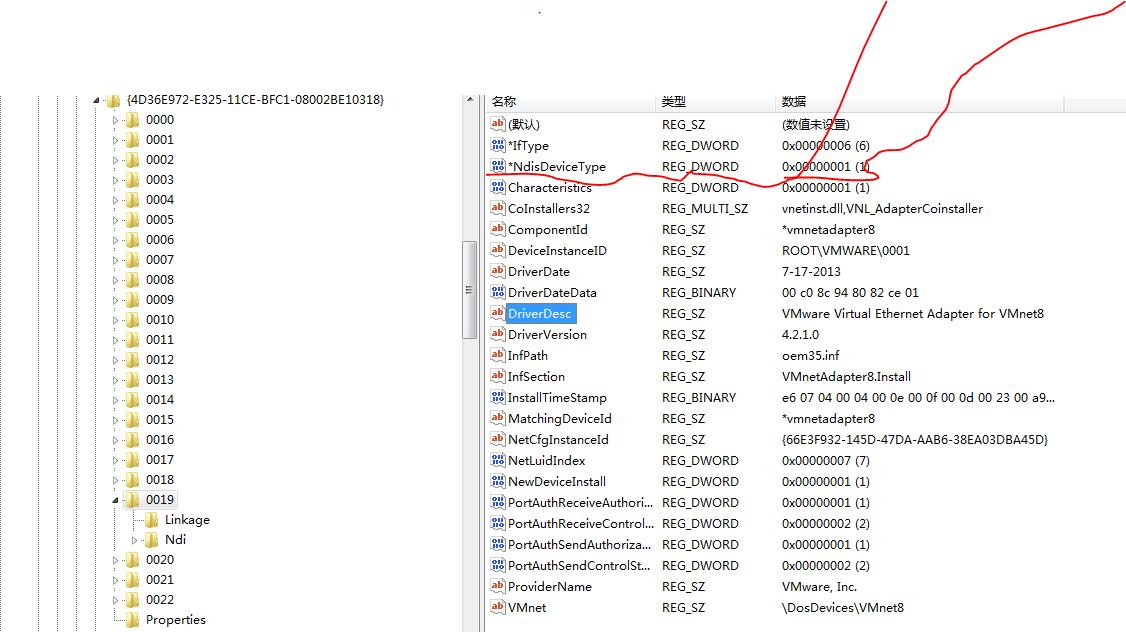Click the folder icon of key 0000
Screen dimensions: 1126x632
tap(133, 120)
